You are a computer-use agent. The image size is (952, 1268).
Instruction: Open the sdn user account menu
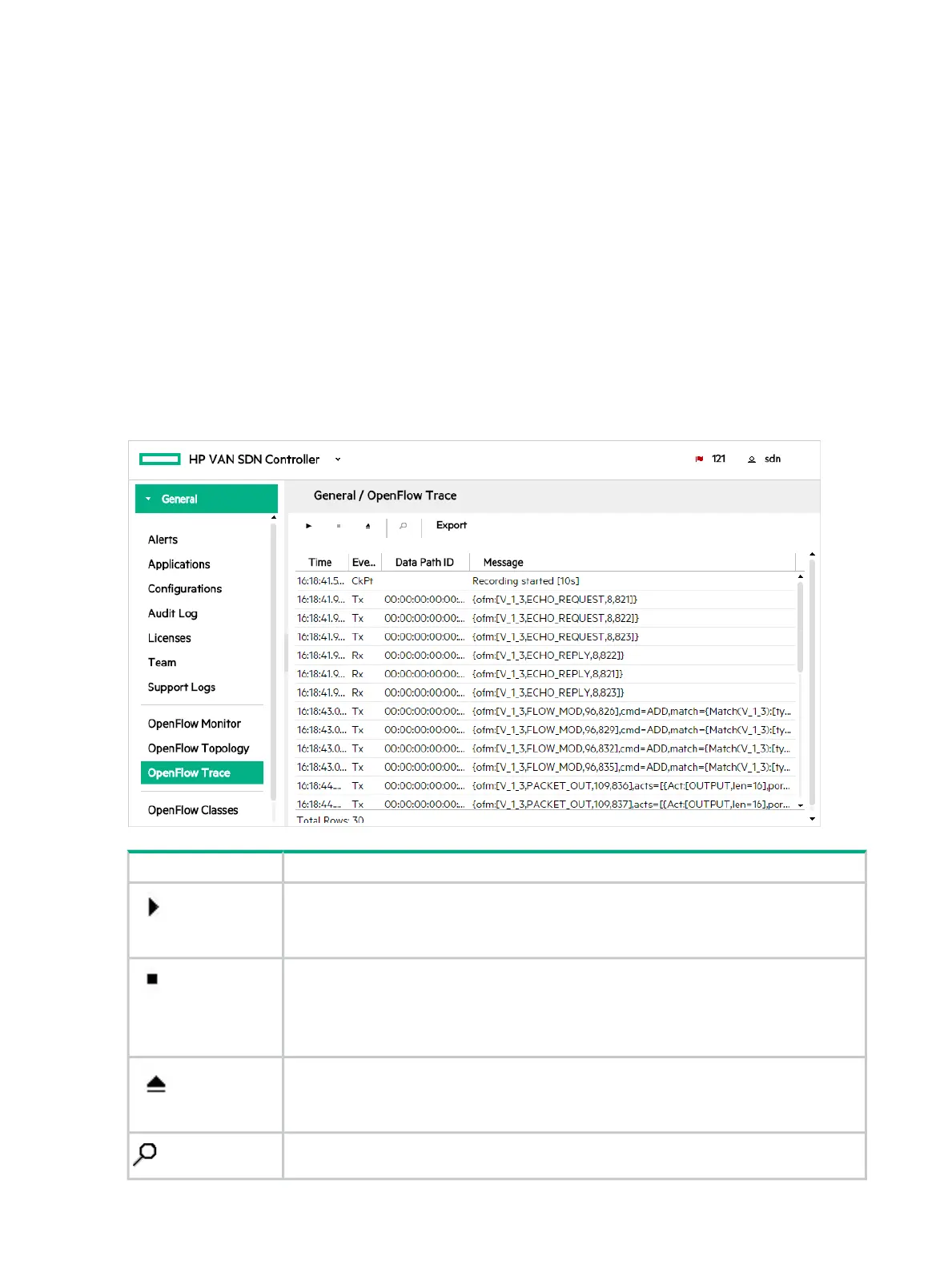pos(765,459)
